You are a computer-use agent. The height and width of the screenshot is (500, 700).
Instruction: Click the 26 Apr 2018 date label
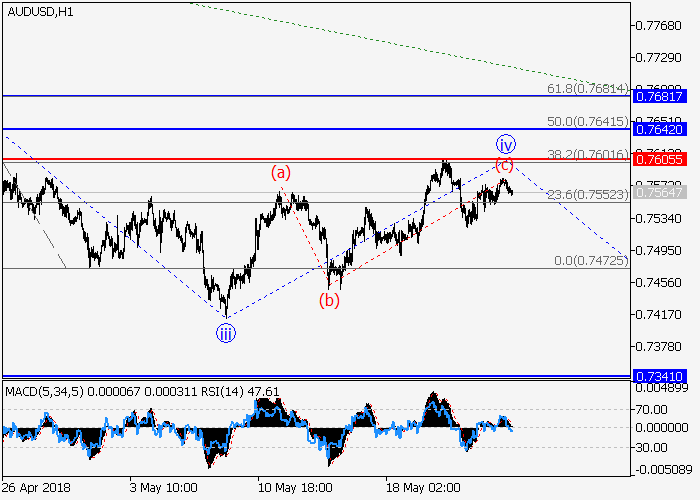click(35, 490)
